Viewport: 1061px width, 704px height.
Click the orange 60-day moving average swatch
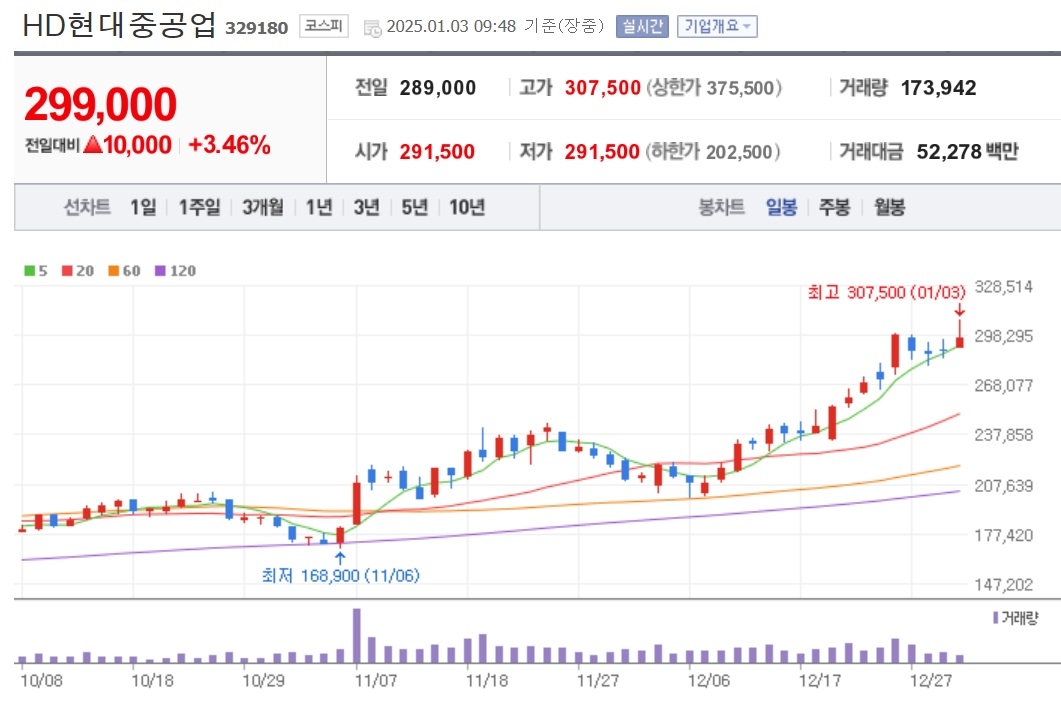pyautogui.click(x=114, y=271)
